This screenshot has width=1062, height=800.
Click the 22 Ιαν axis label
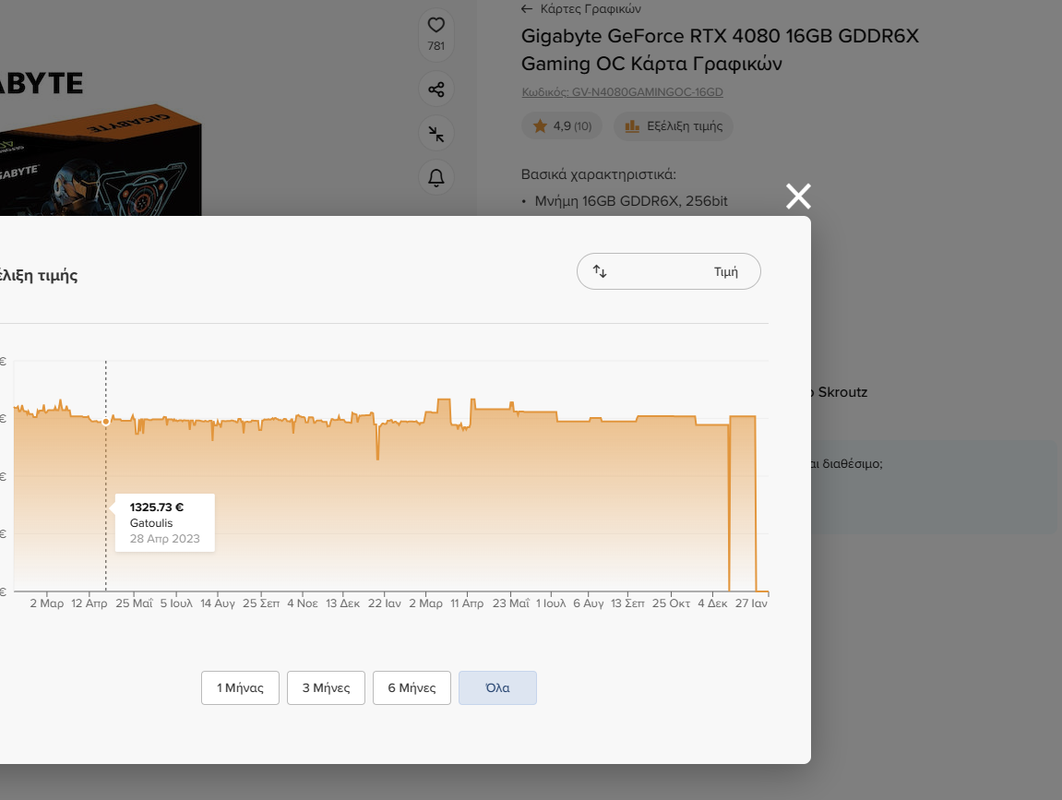[x=384, y=603]
